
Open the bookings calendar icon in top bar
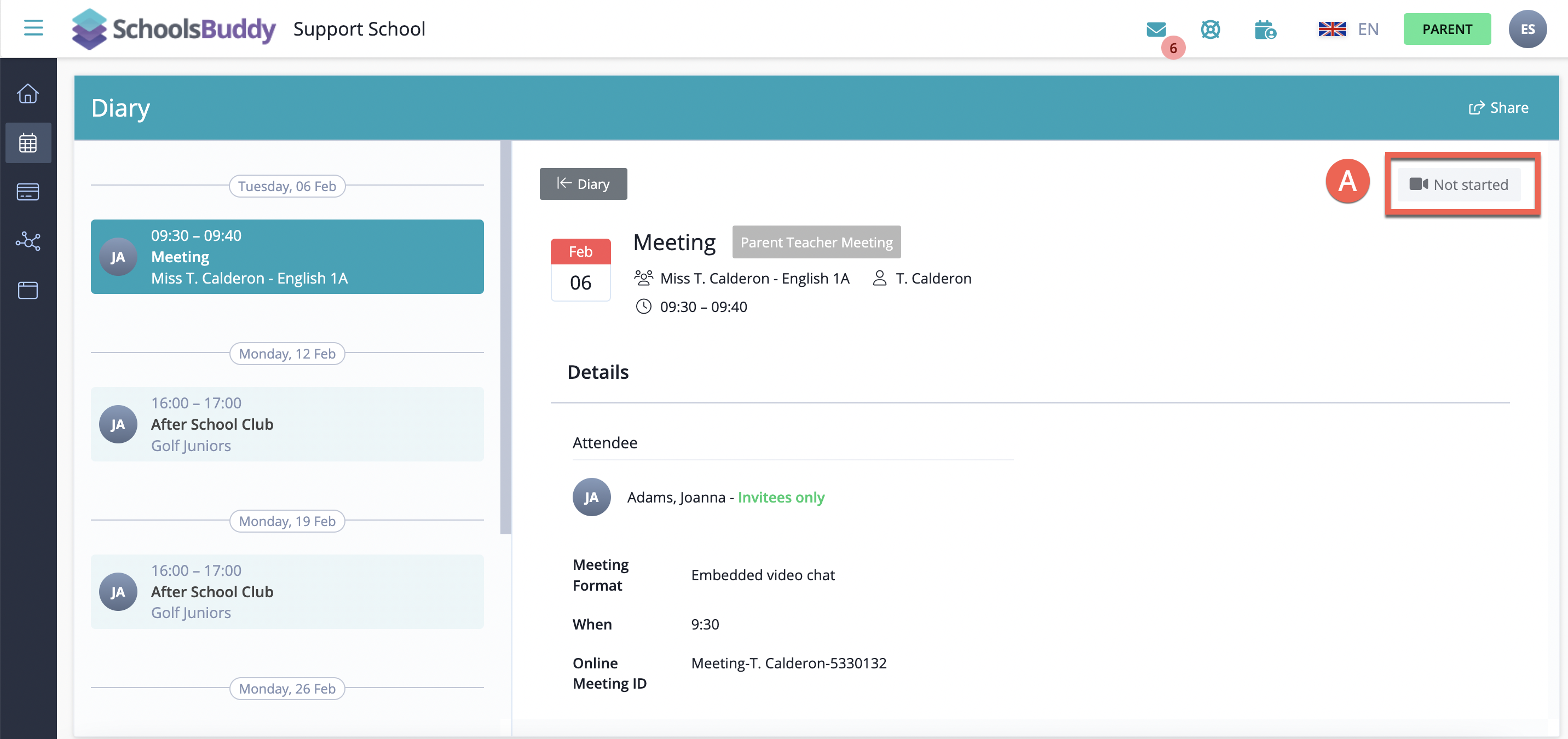click(1265, 28)
